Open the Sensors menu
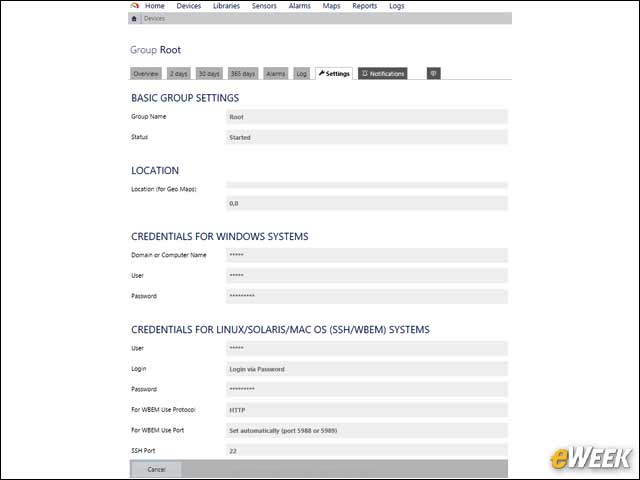Image resolution: width=640 pixels, height=480 pixels. click(264, 6)
